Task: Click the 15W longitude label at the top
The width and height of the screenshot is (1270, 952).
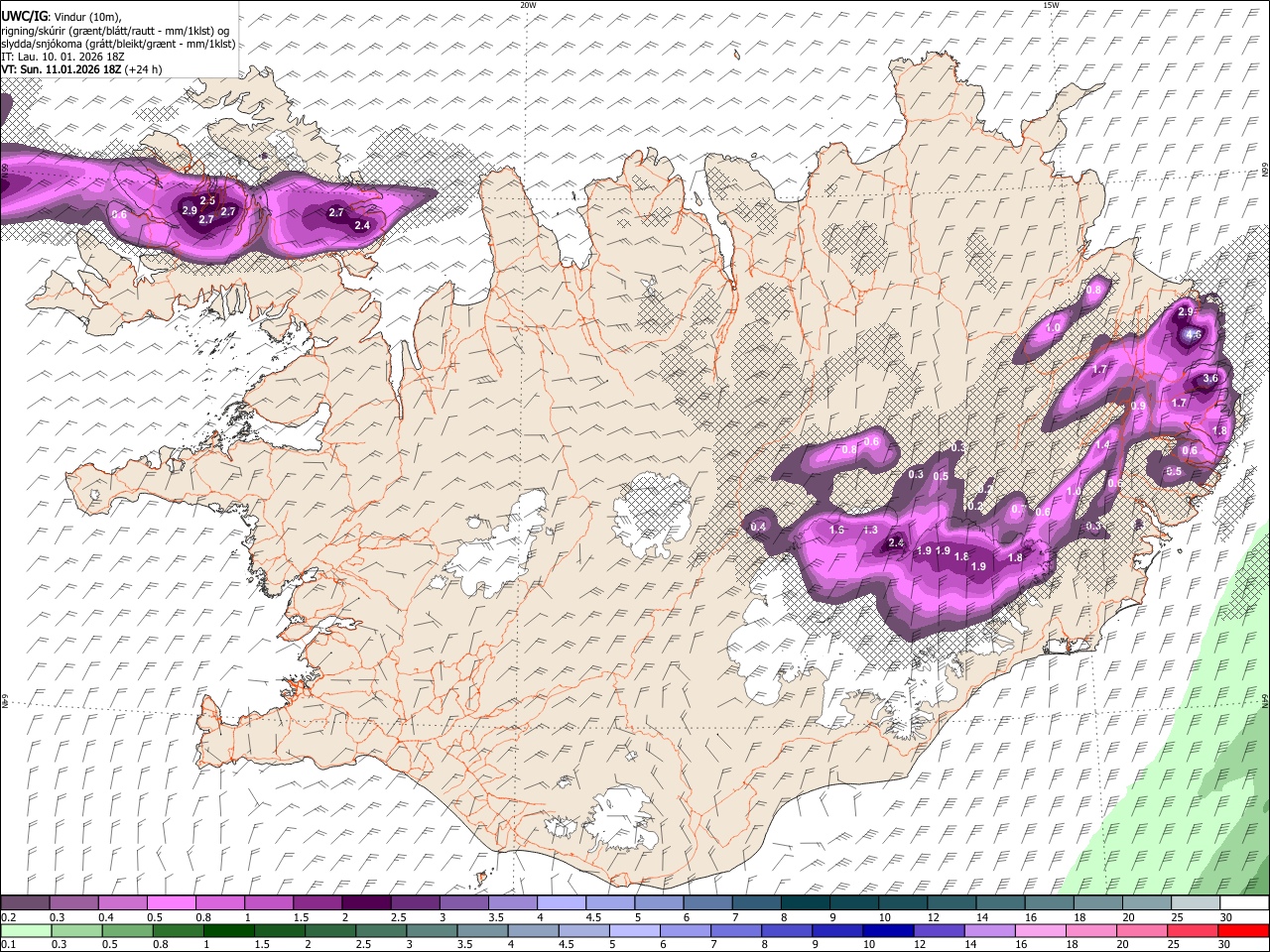Action: [x=1051, y=5]
